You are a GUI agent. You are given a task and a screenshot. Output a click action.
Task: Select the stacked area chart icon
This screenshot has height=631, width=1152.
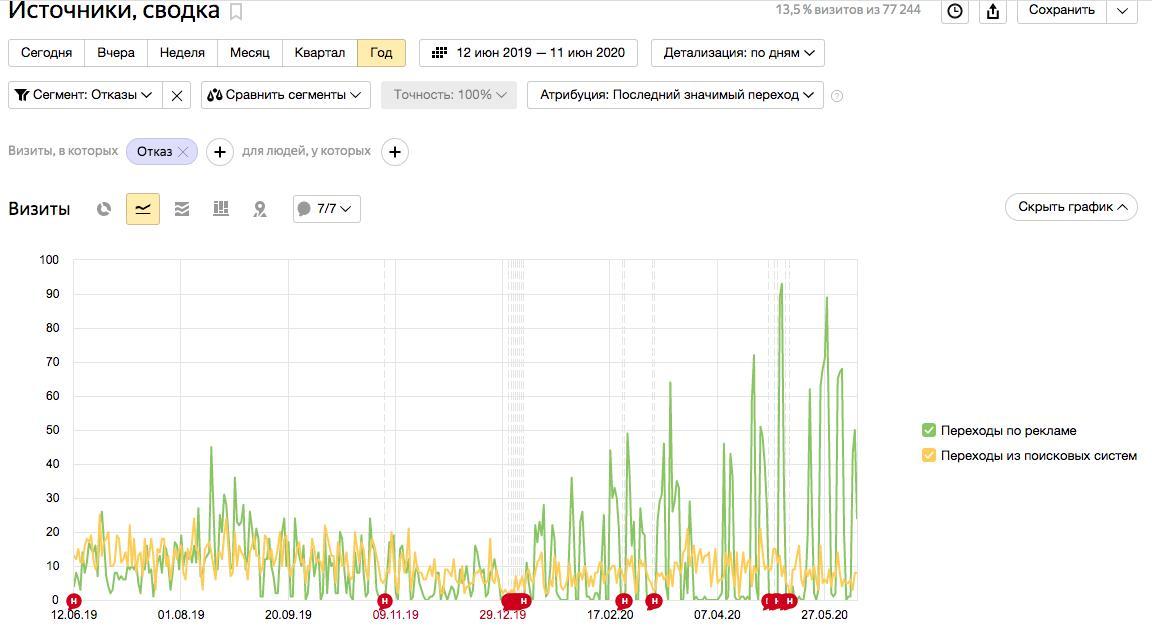[x=182, y=209]
